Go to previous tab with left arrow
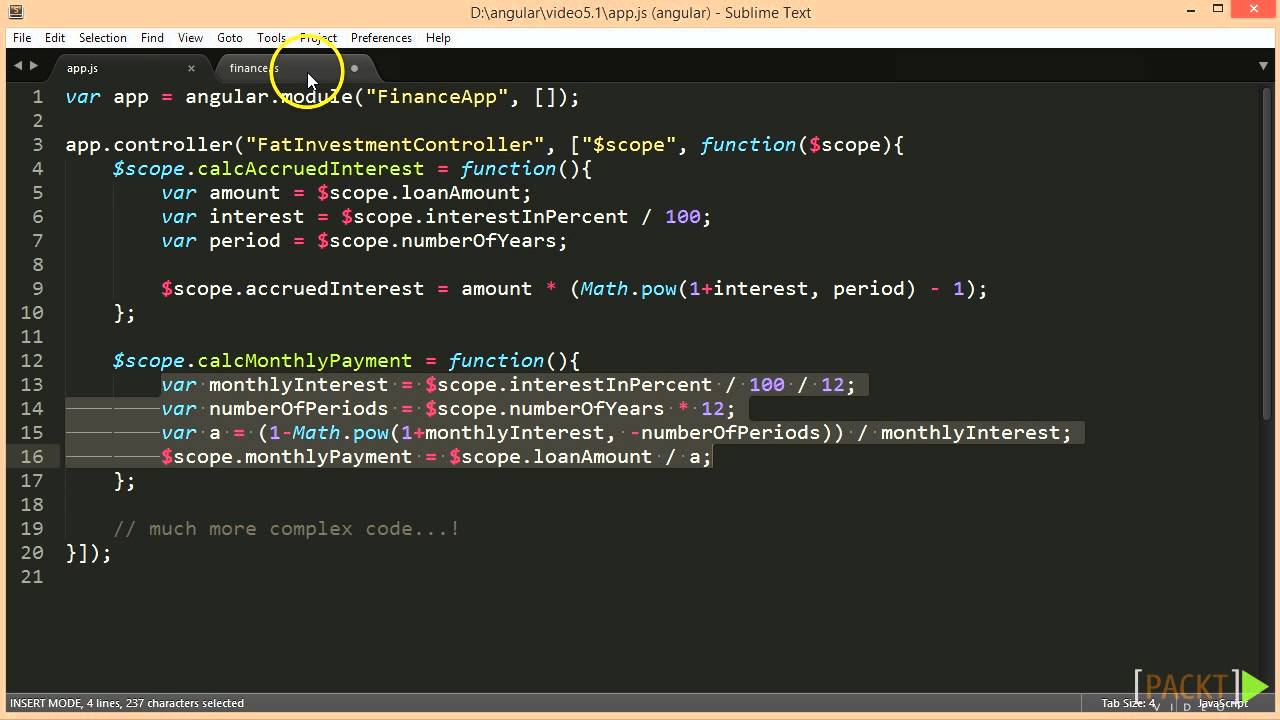The image size is (1280, 720). click(17, 66)
